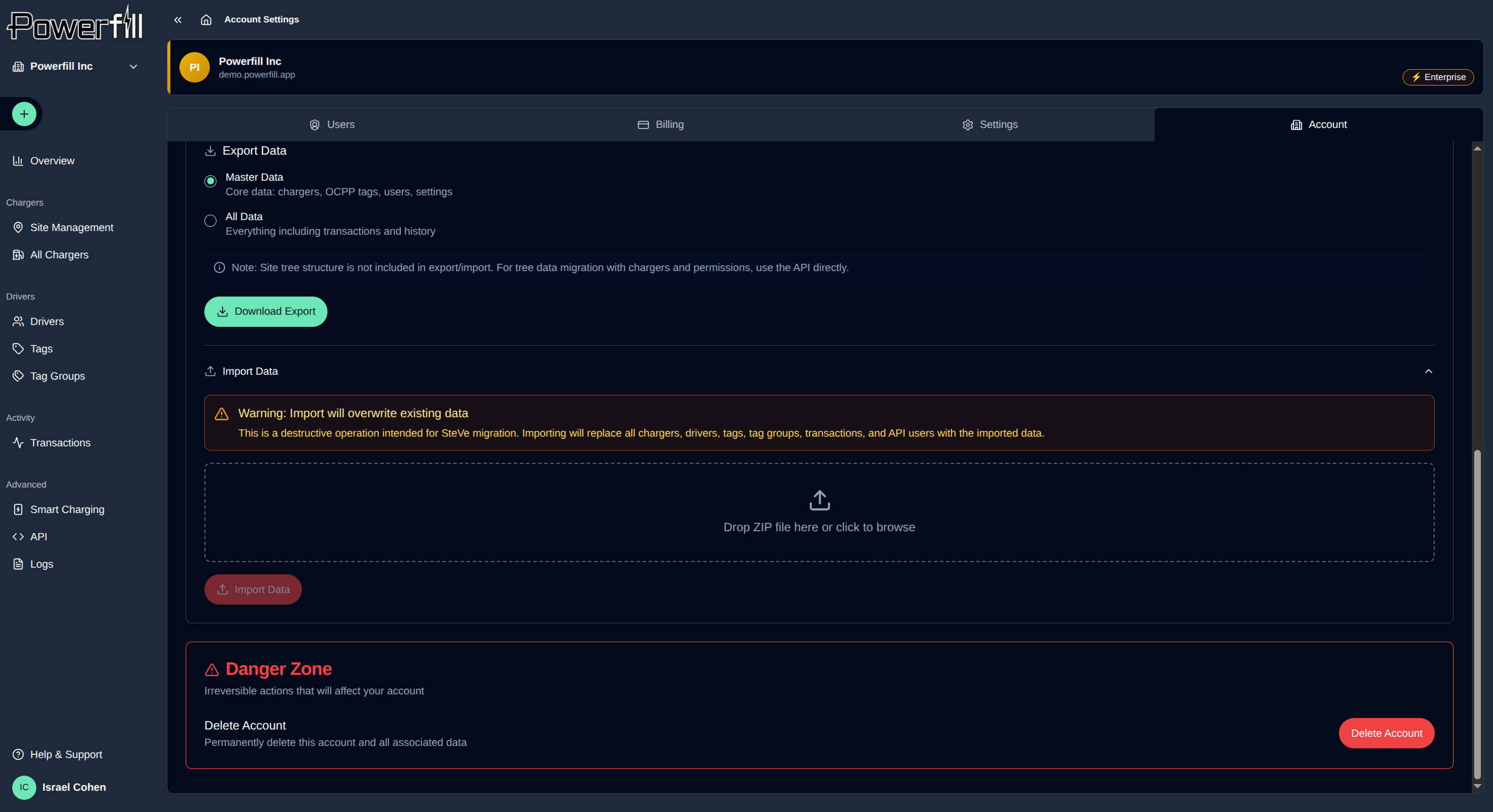Screen dimensions: 1493x812
Task: Expand the Powerfill Inc organization dropdown
Action: (76, 67)
